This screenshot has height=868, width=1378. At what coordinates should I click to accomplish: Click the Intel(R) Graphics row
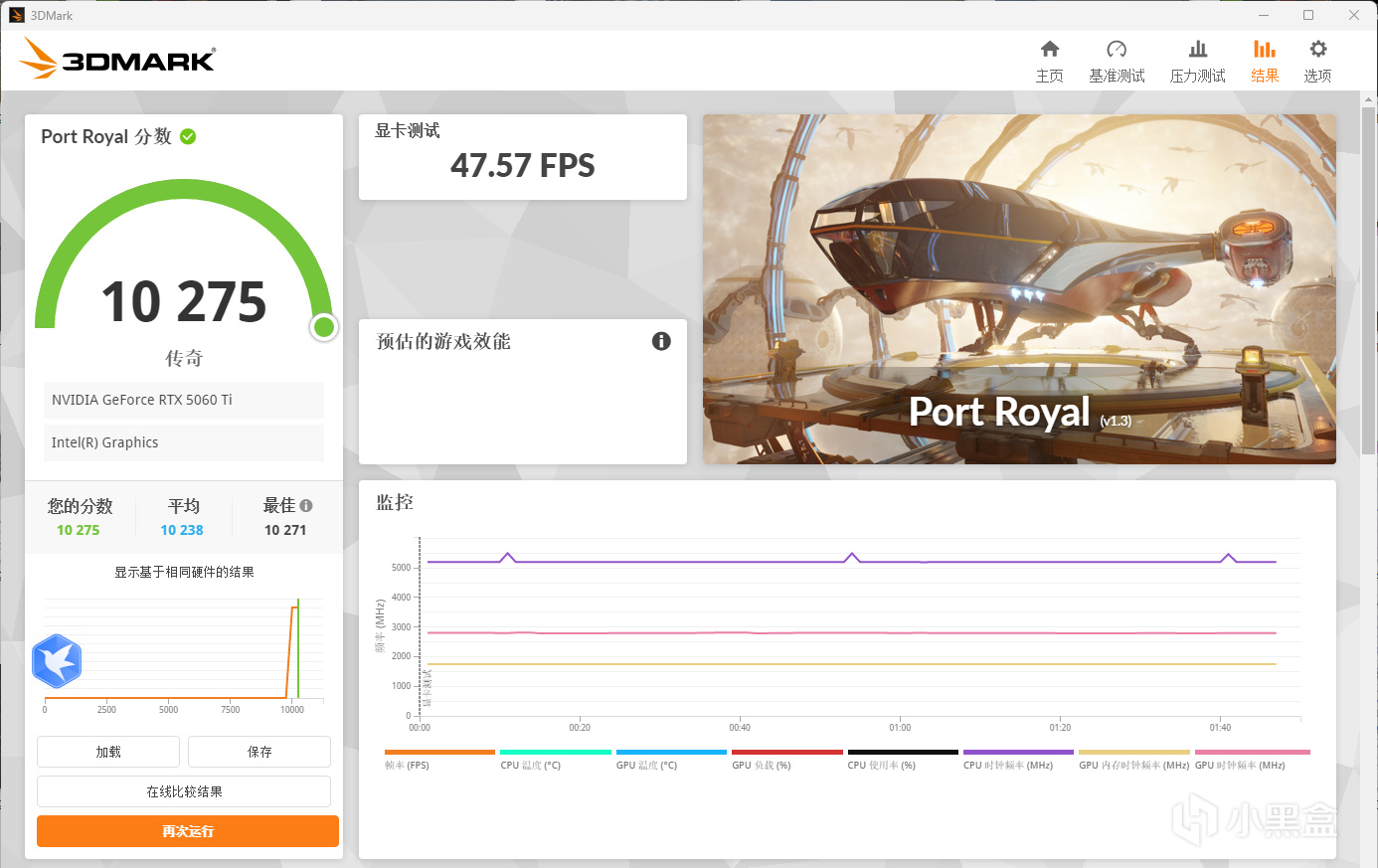(184, 442)
